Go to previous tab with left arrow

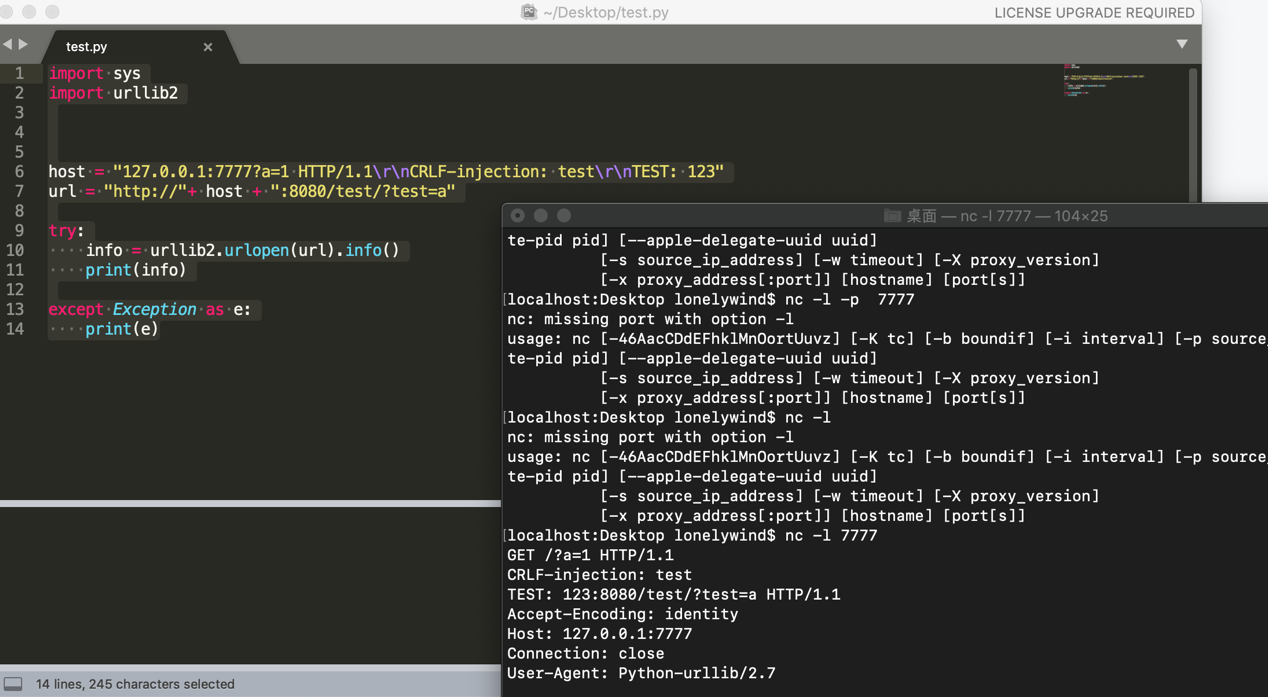click(8, 45)
